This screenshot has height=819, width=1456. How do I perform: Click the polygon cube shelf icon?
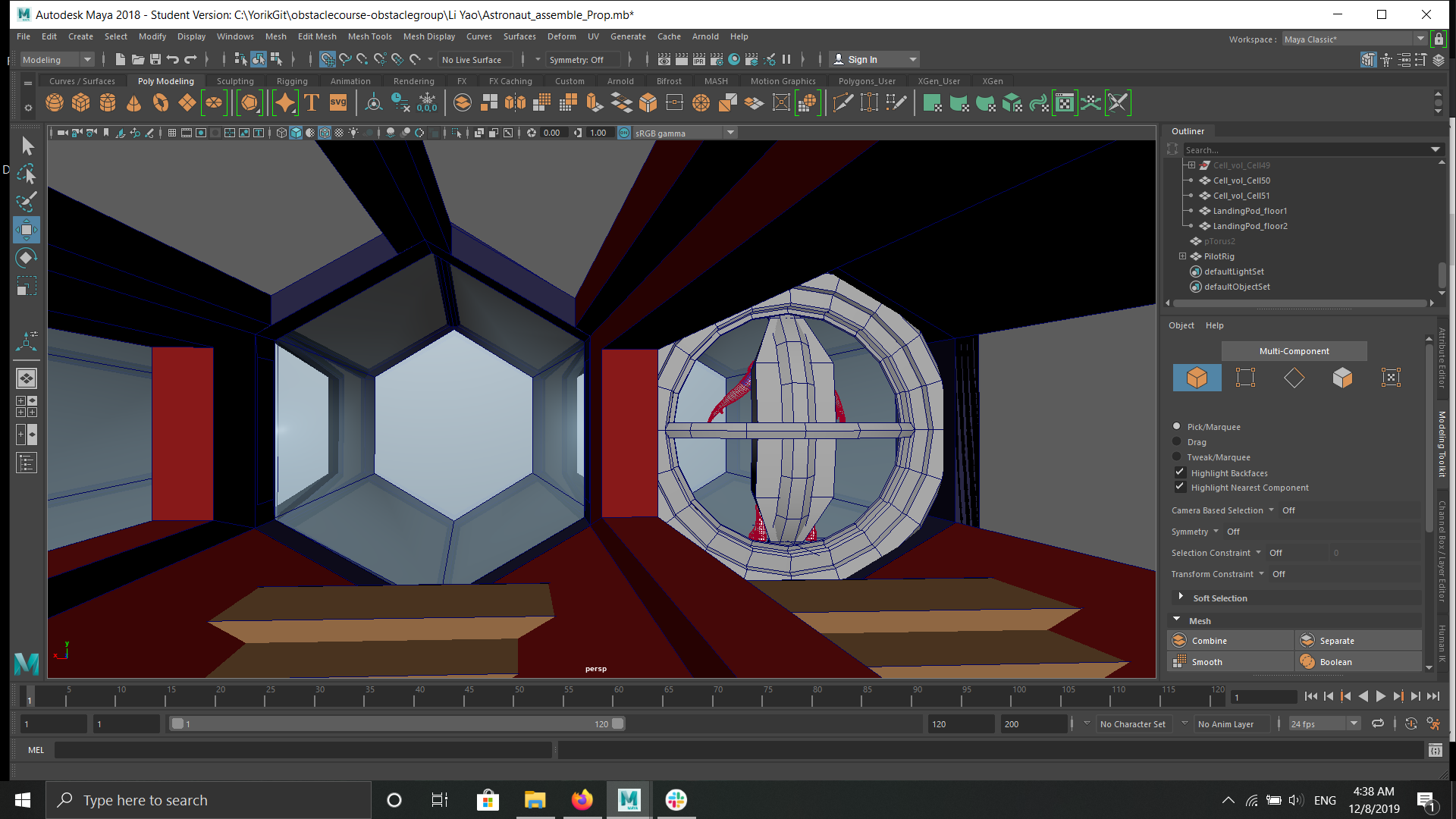click(81, 103)
